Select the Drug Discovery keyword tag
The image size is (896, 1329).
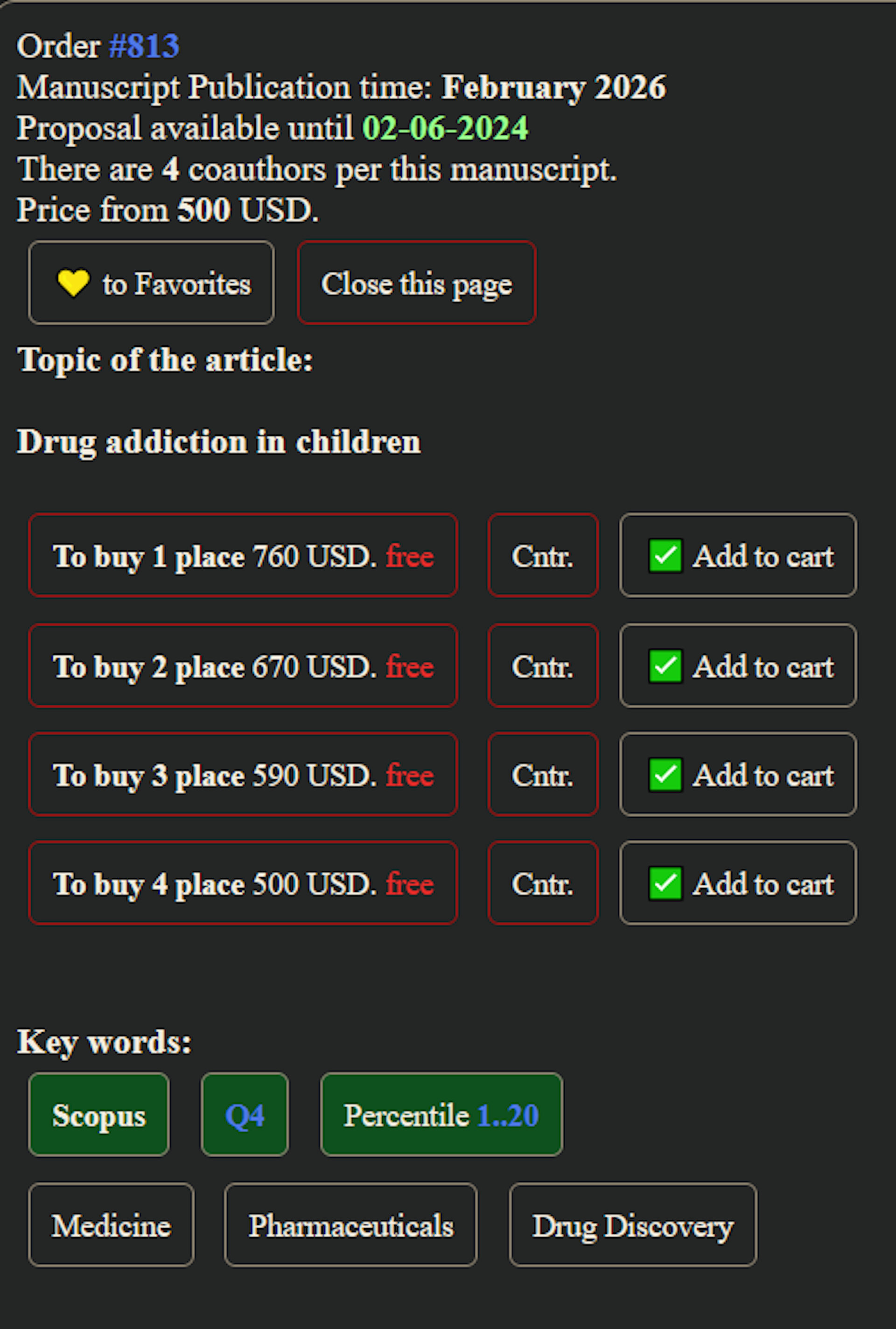tap(633, 1224)
